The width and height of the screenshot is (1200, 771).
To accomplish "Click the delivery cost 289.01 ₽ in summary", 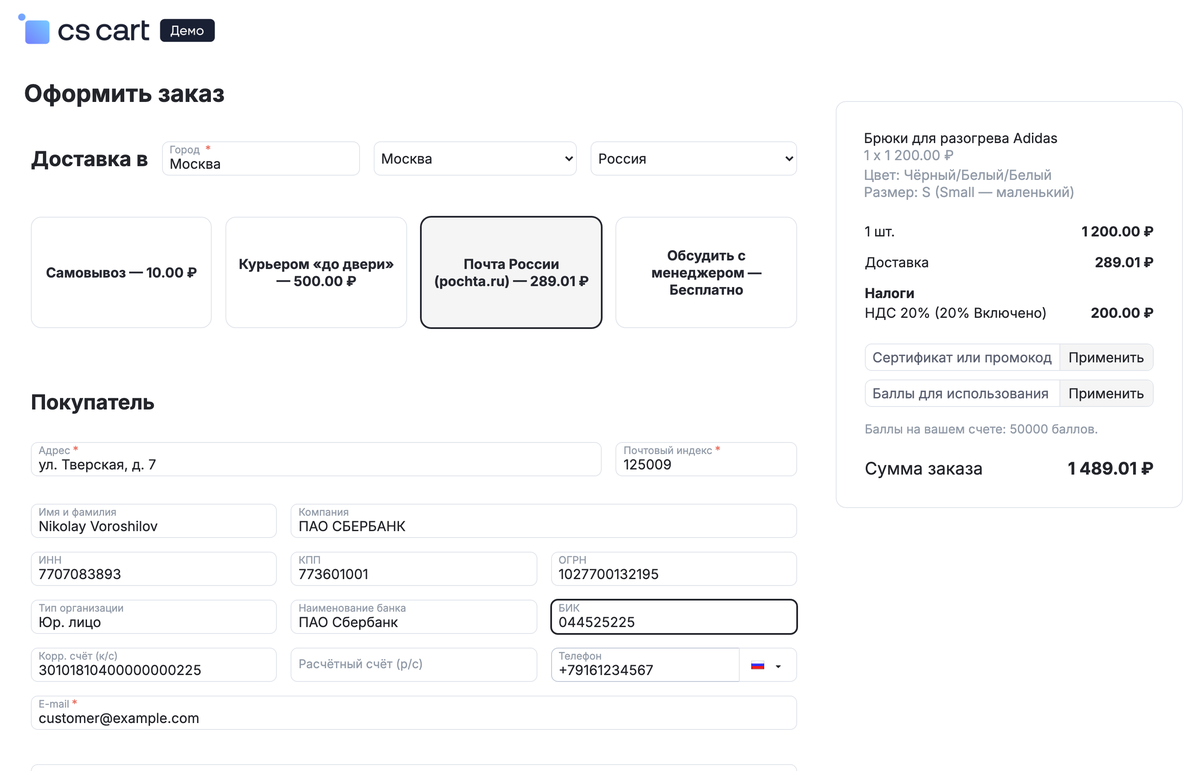I will (1124, 262).
